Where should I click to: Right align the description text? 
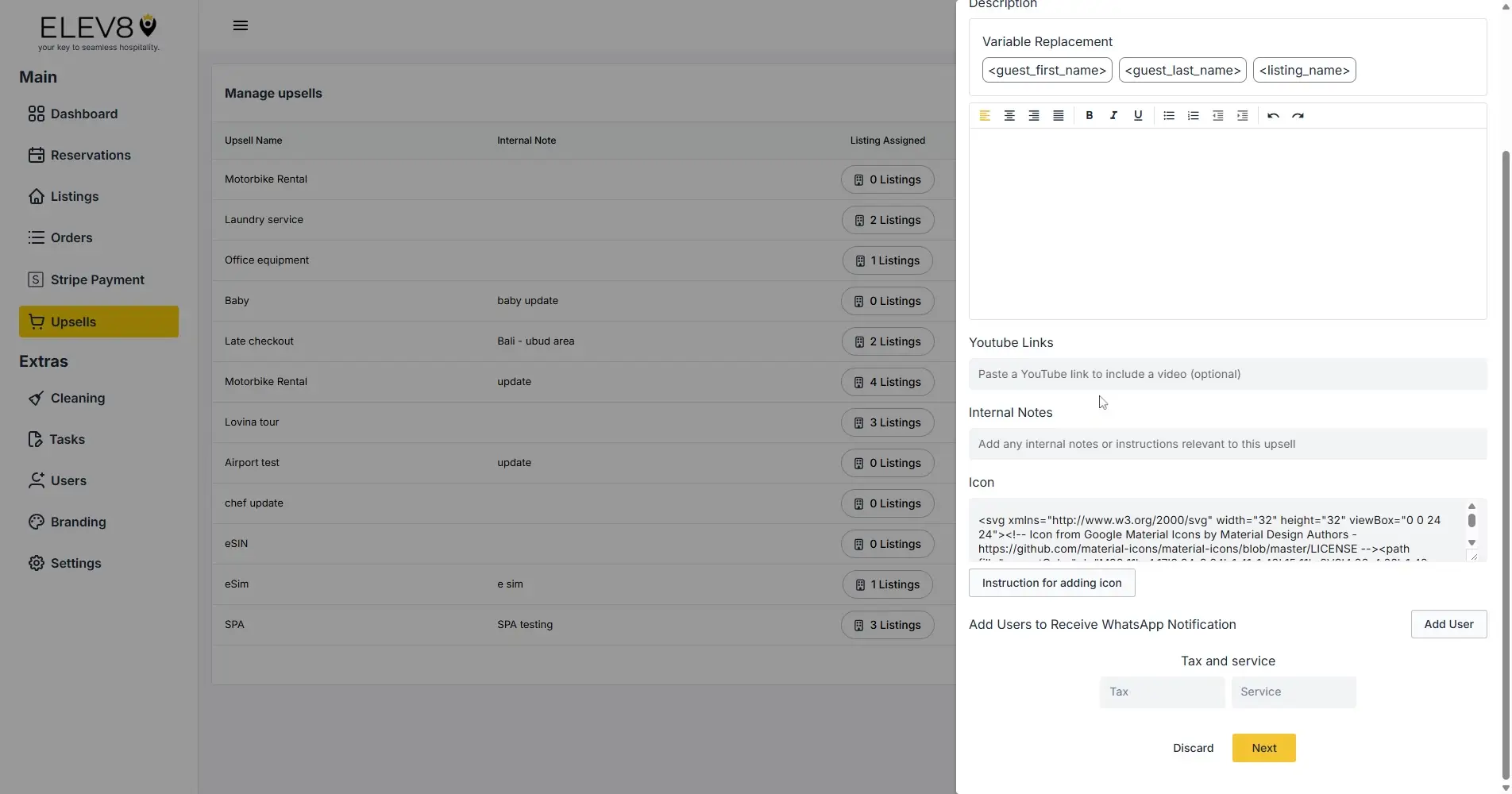coord(1033,115)
